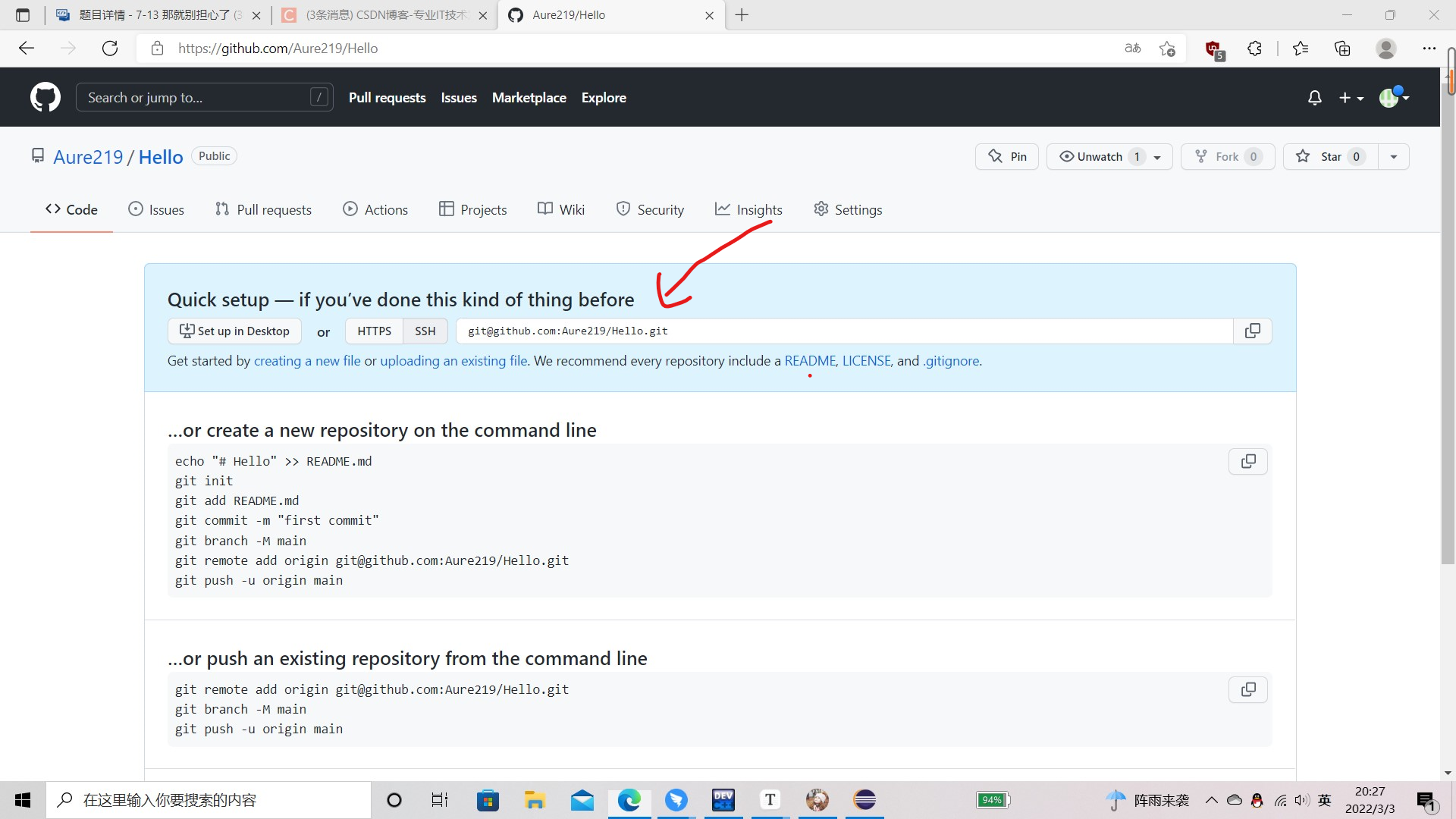
Task: Open Explore in the header
Action: [604, 98]
